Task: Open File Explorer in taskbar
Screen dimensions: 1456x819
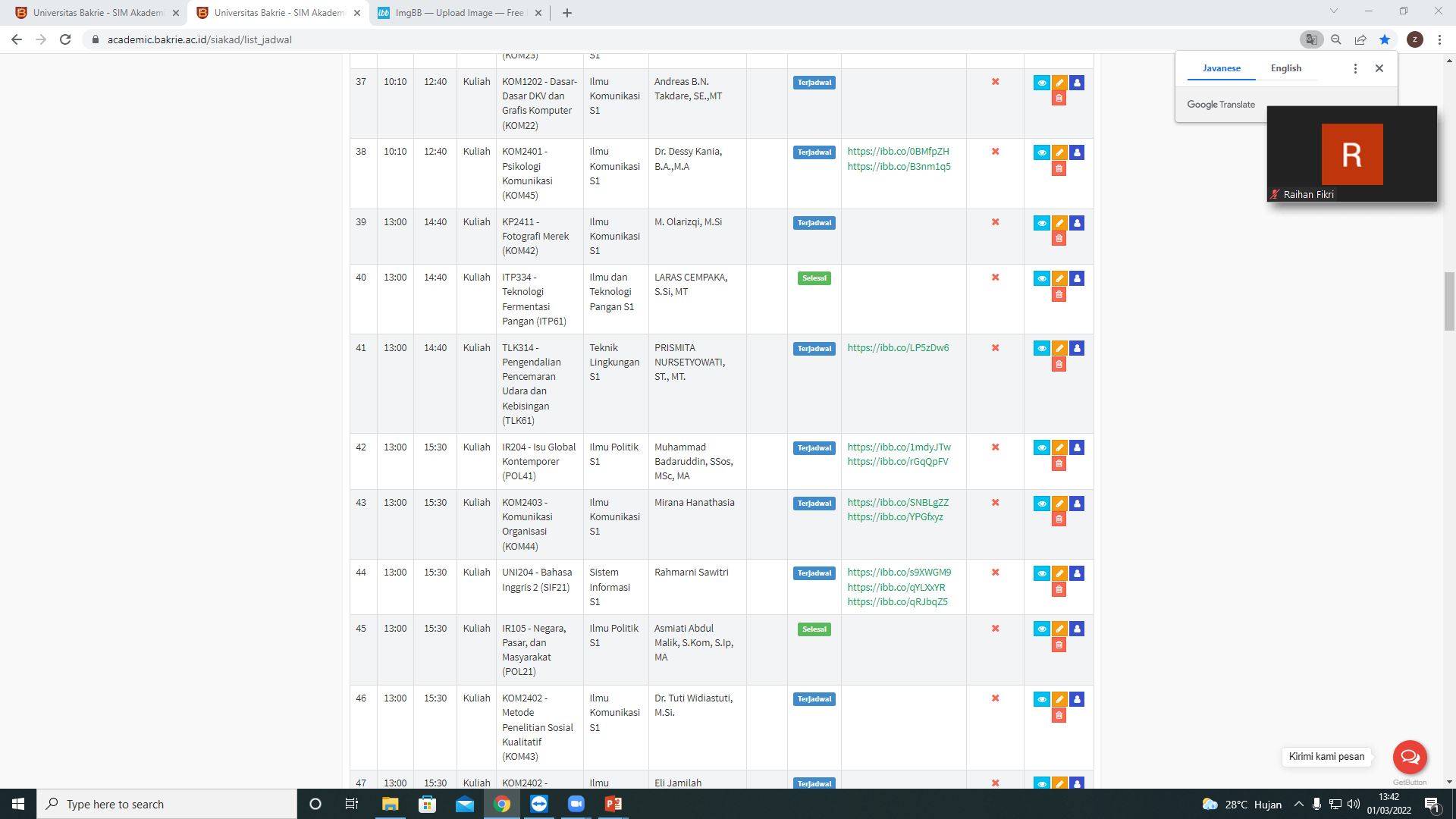Action: (x=390, y=804)
